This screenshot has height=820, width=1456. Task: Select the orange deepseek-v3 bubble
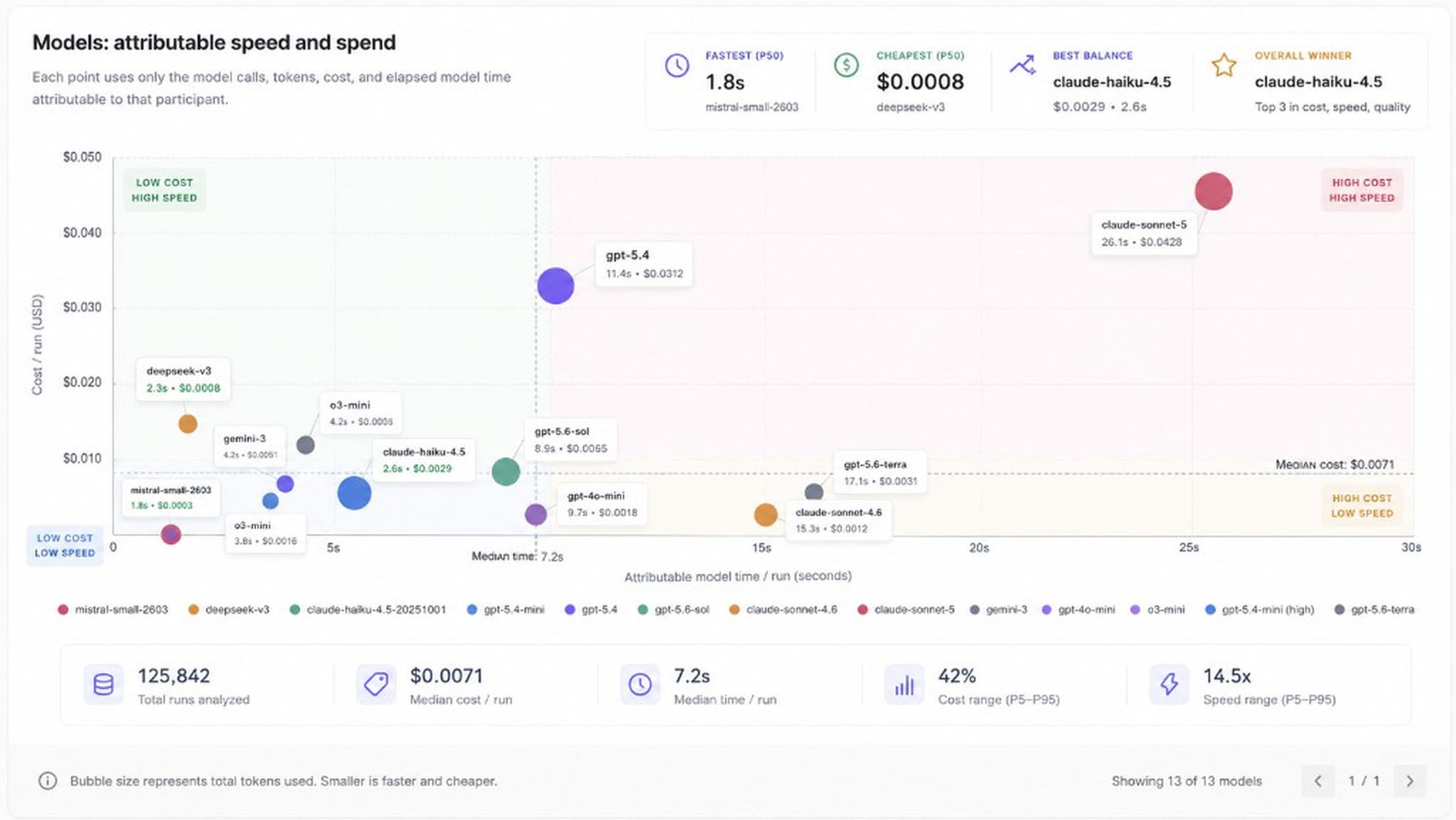click(188, 424)
